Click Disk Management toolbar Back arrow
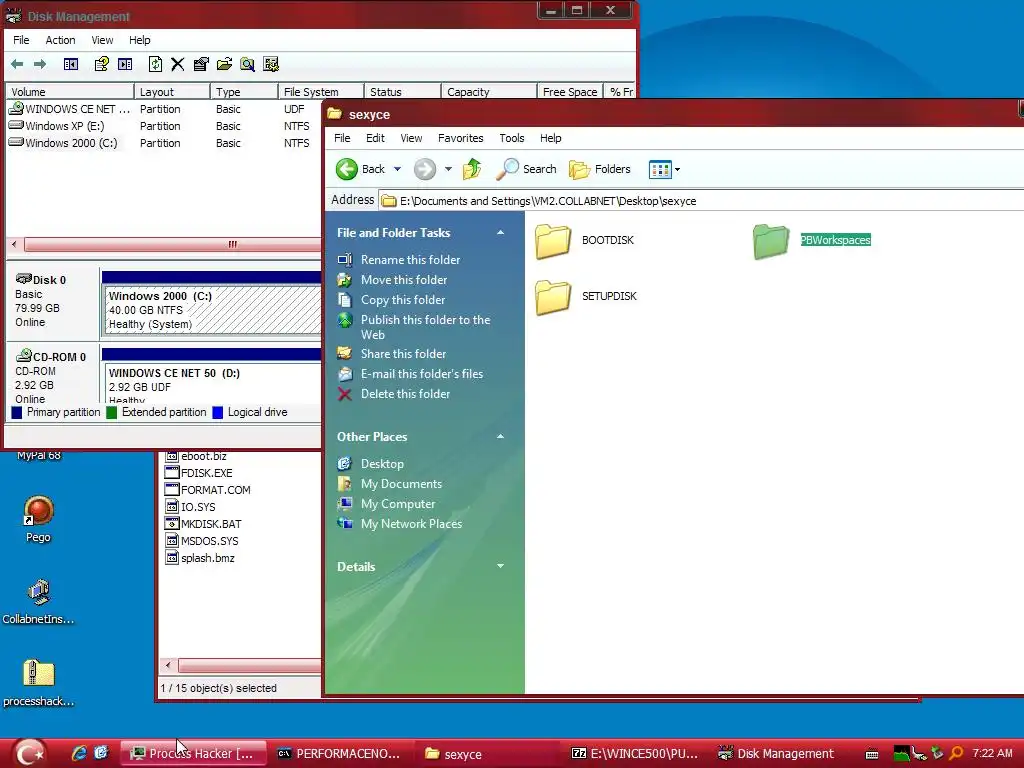This screenshot has height=768, width=1024. click(x=17, y=64)
